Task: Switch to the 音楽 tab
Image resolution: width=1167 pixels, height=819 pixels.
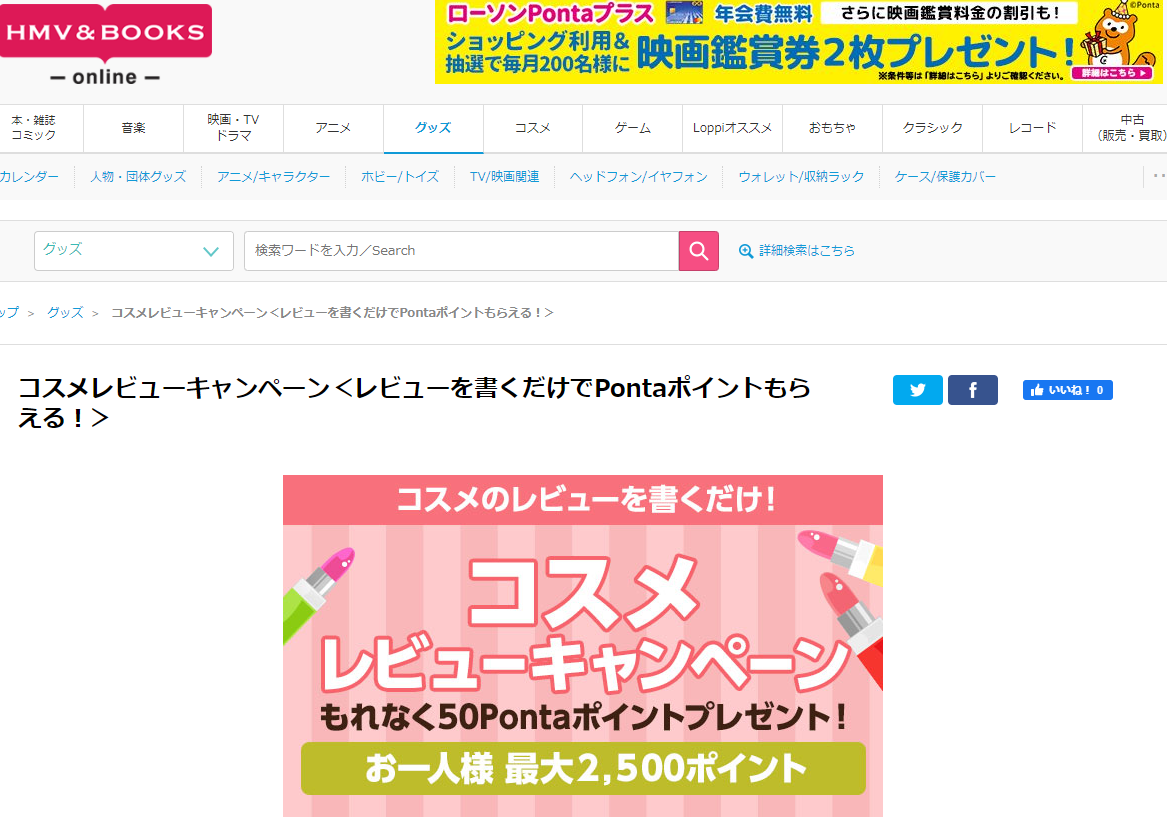Action: click(133, 128)
